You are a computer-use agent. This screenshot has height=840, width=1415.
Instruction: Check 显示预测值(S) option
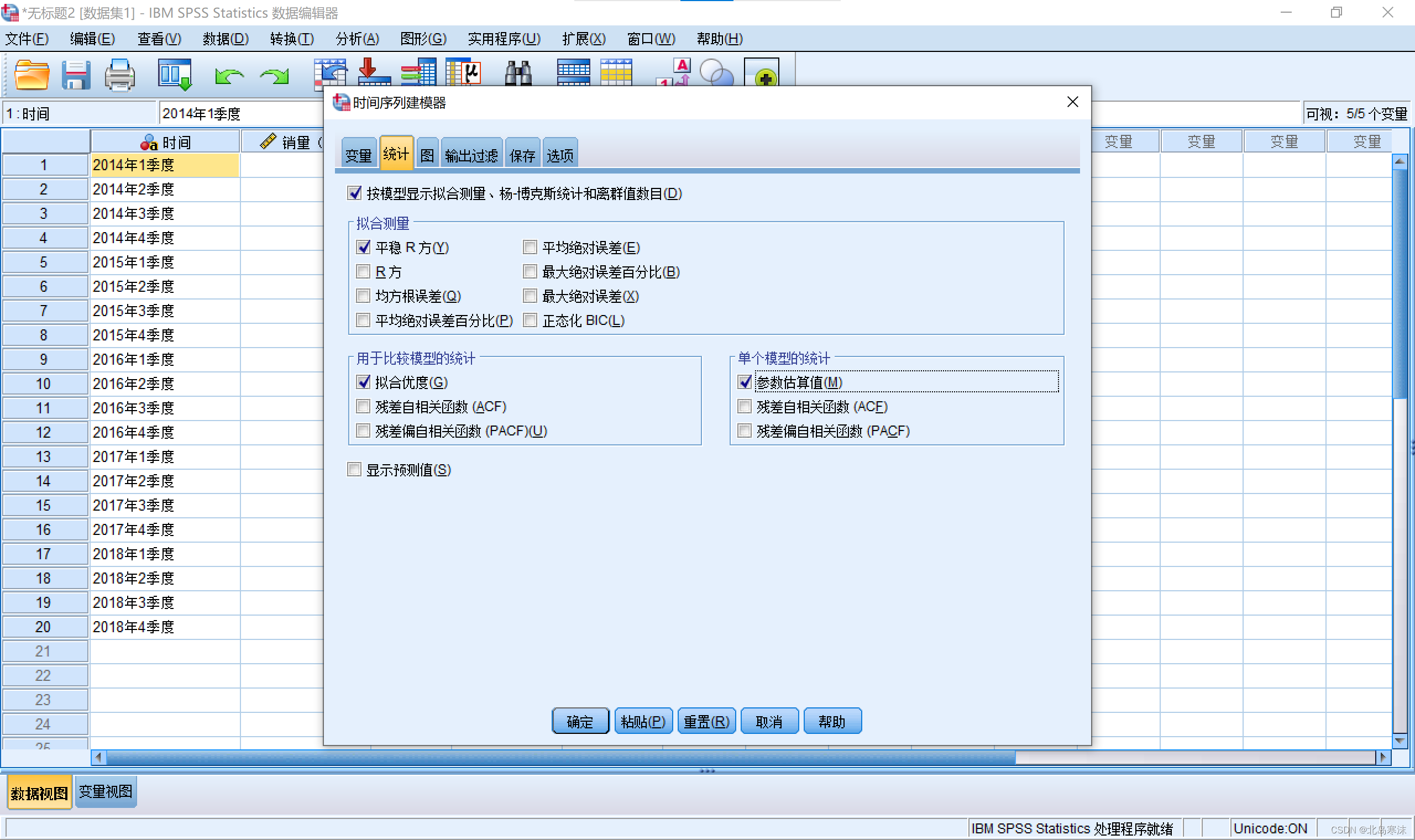[354, 469]
